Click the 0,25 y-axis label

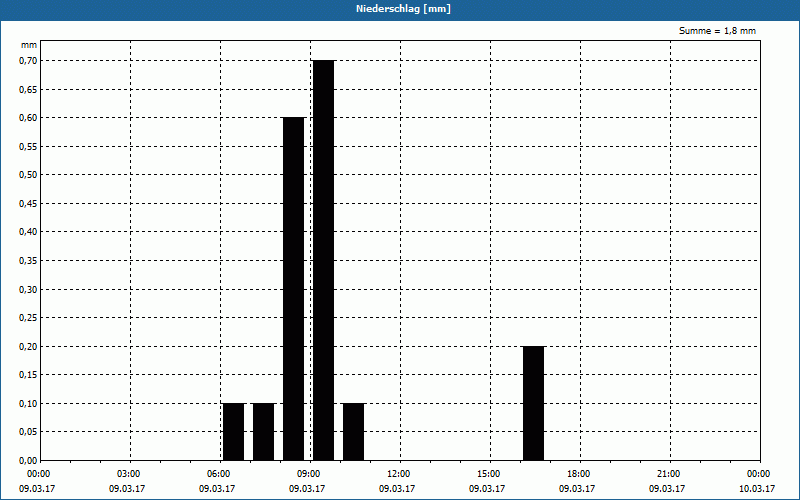point(28,318)
